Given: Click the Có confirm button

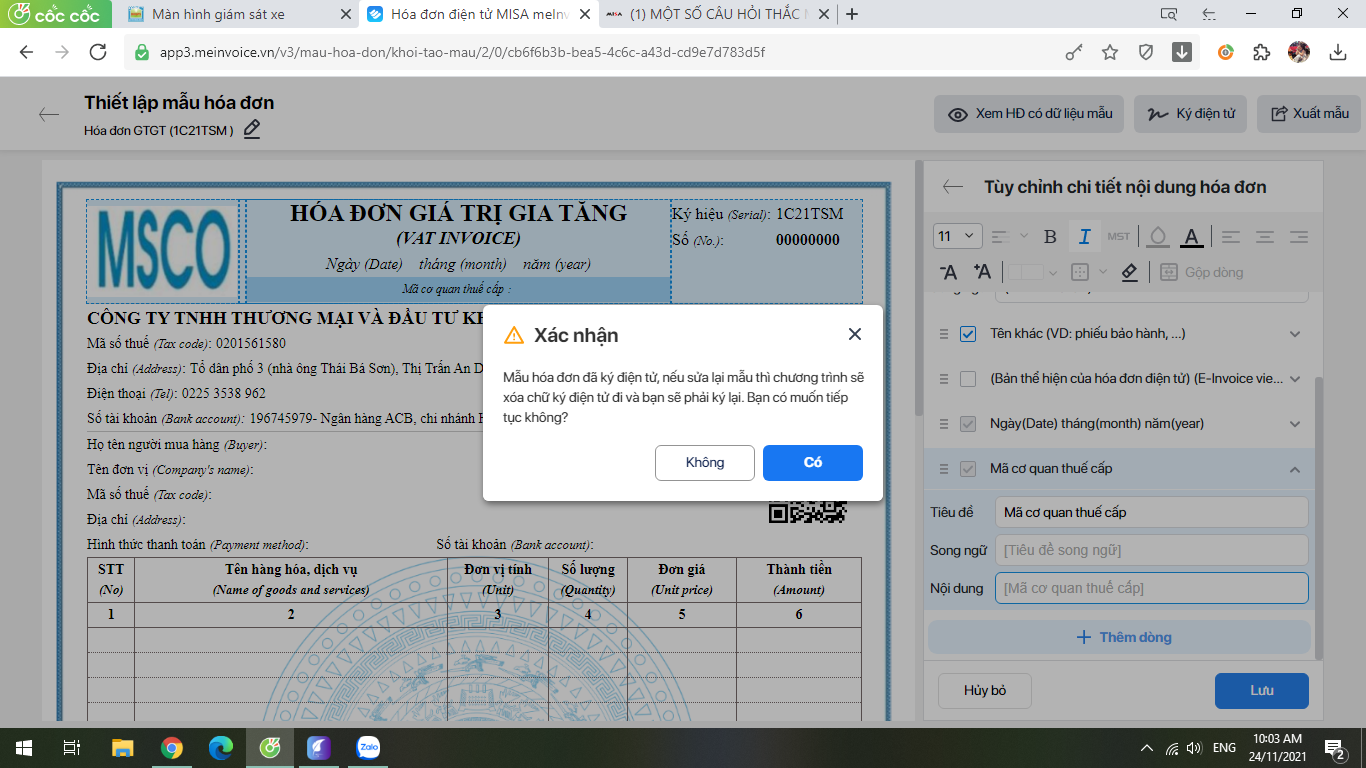Looking at the screenshot, I should click(x=812, y=462).
